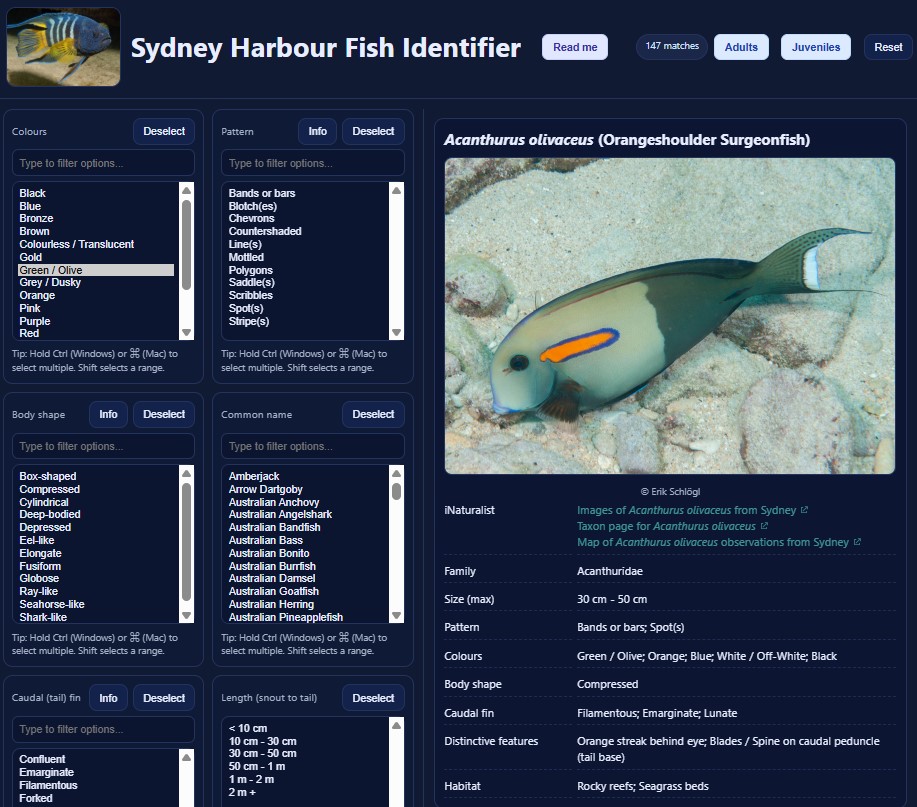Select Gold colour option

(96, 257)
